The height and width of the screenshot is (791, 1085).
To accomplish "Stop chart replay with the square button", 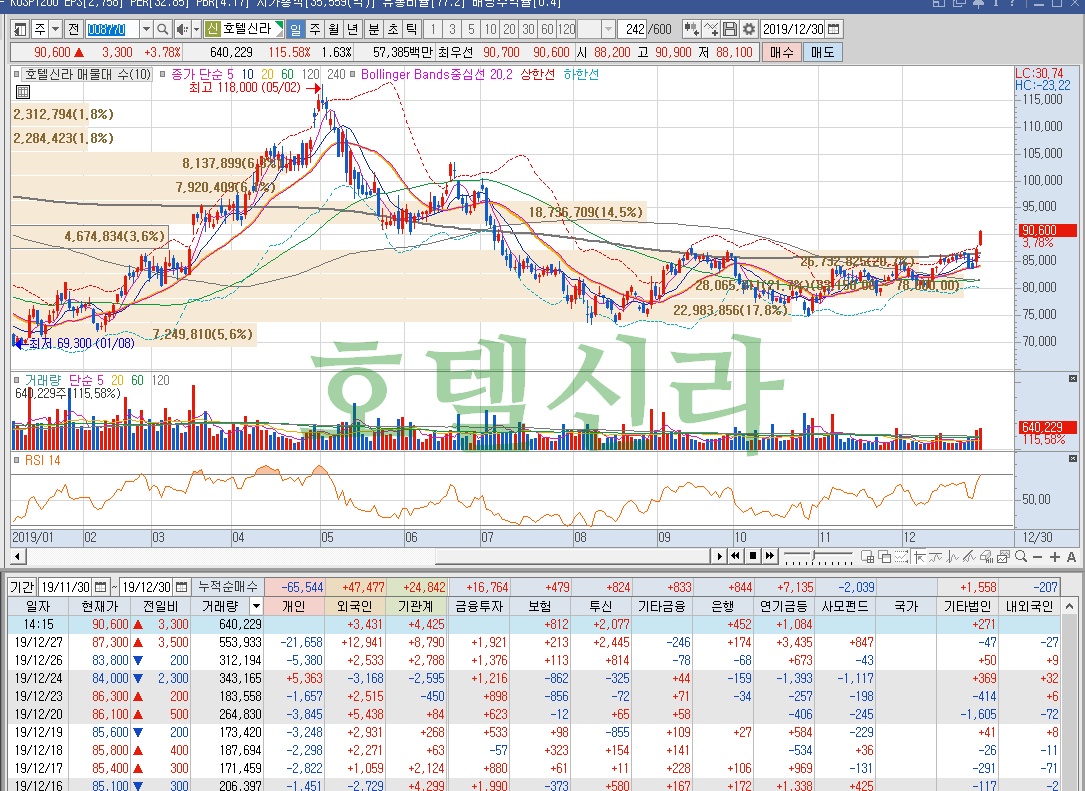I will [x=753, y=556].
